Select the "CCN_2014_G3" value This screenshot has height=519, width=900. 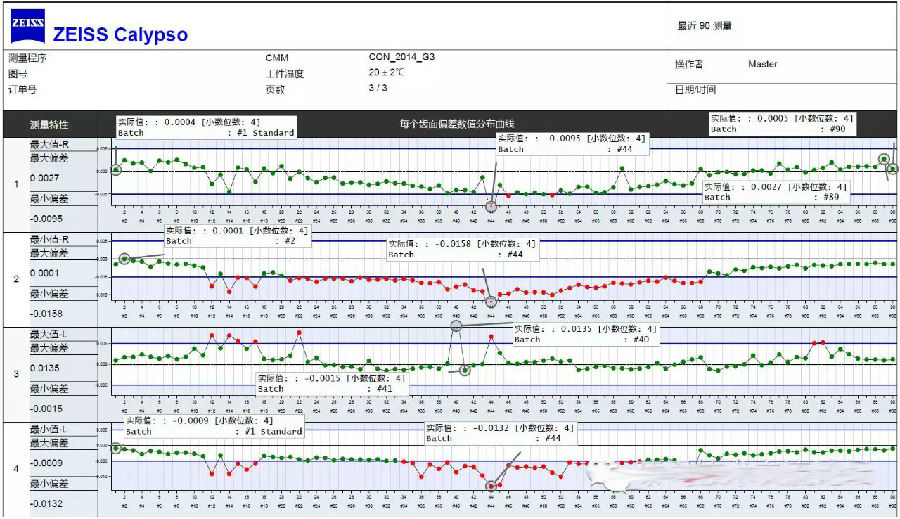[401, 57]
